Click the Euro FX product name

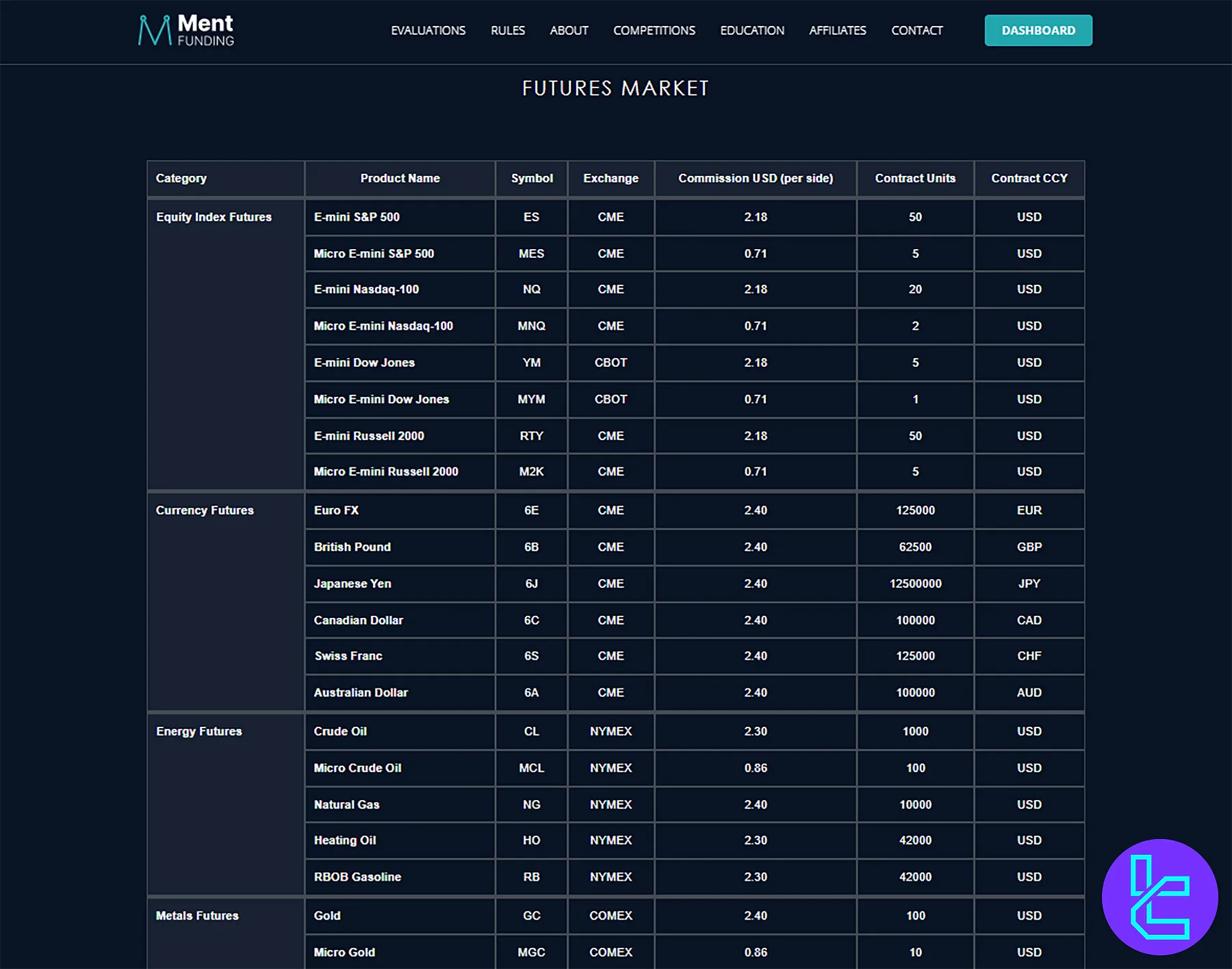click(x=336, y=511)
